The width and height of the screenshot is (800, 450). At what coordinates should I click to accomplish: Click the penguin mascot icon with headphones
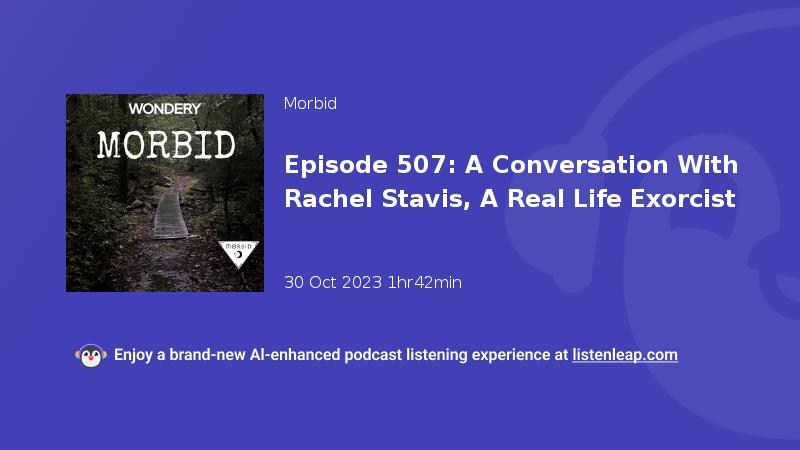(91, 356)
